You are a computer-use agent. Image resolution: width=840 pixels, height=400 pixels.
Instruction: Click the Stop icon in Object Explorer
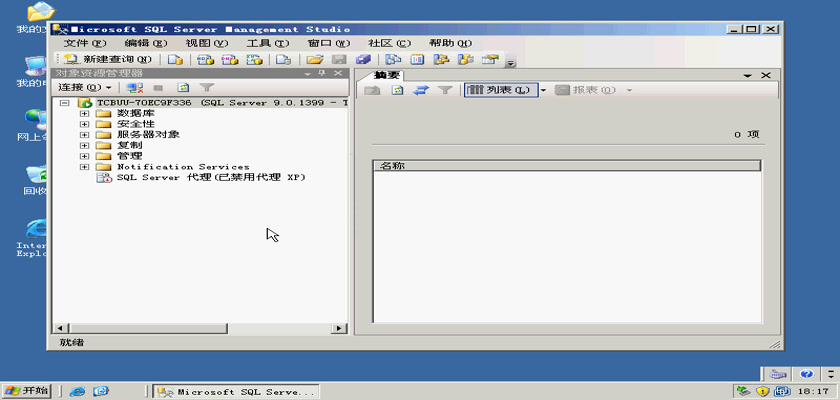159,87
